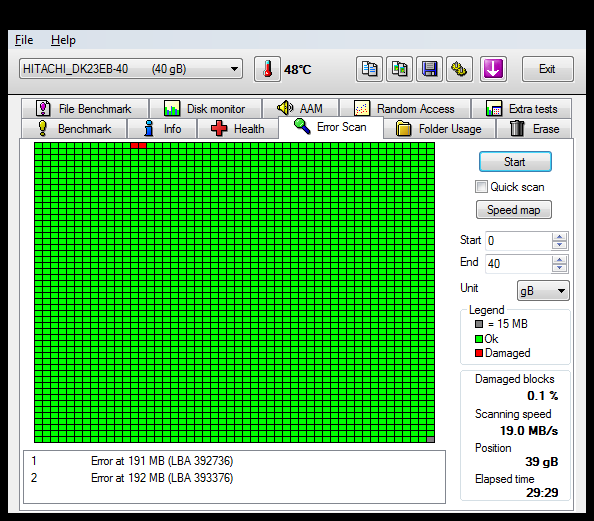
Task: Click the thermometer temperature icon
Action: tap(267, 69)
